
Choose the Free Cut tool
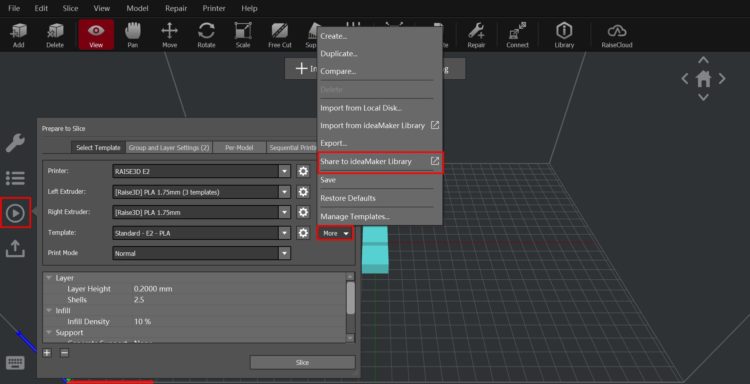pyautogui.click(x=280, y=35)
